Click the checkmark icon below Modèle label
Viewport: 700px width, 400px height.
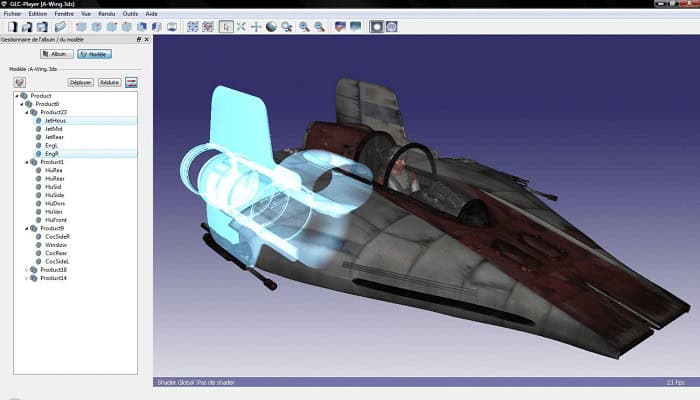pos(20,82)
